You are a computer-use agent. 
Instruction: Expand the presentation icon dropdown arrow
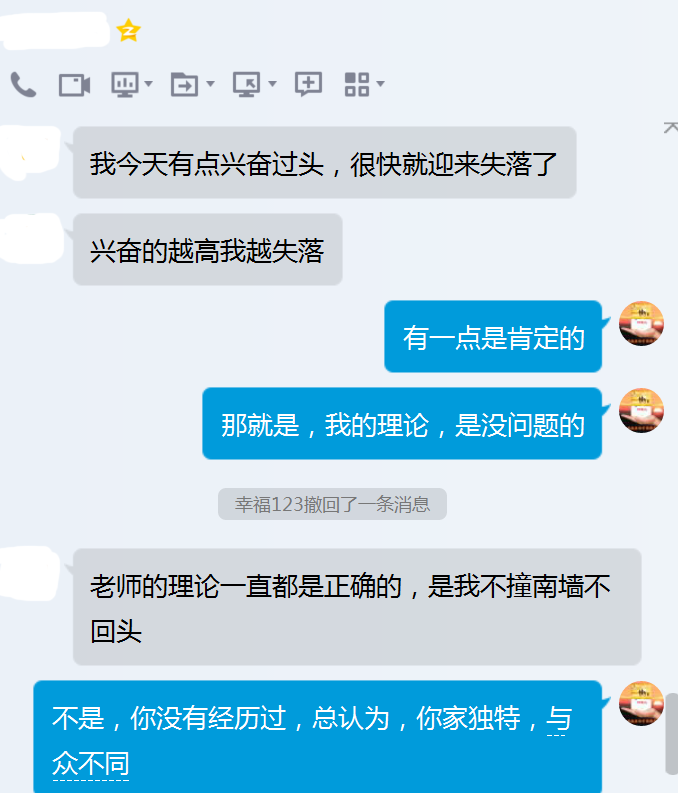coord(149,83)
